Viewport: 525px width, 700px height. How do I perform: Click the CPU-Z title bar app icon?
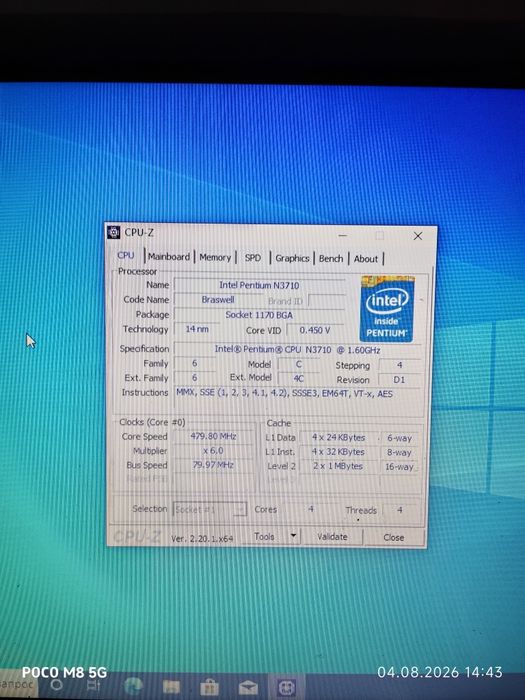pyautogui.click(x=114, y=233)
